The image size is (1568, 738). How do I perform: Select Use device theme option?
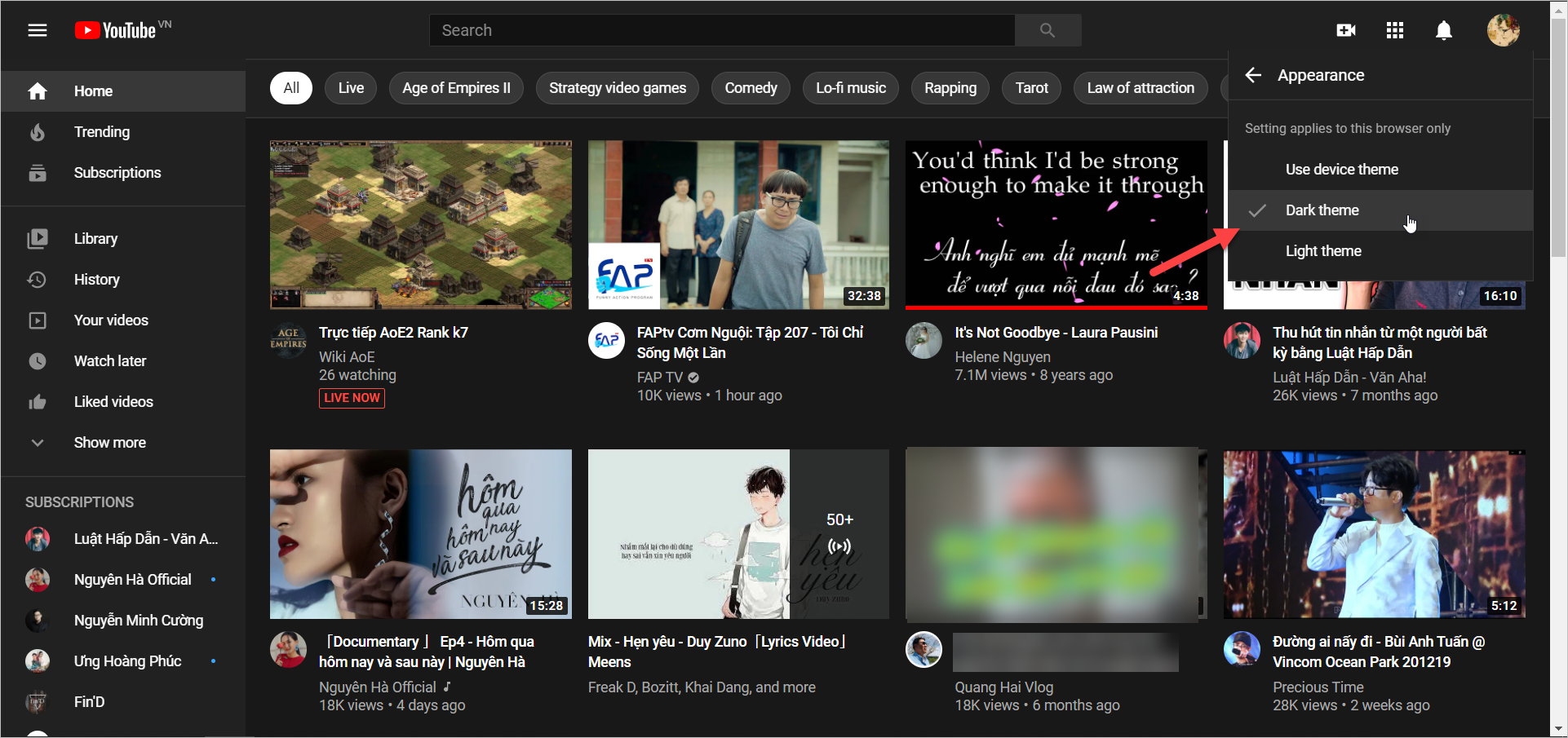click(1341, 170)
